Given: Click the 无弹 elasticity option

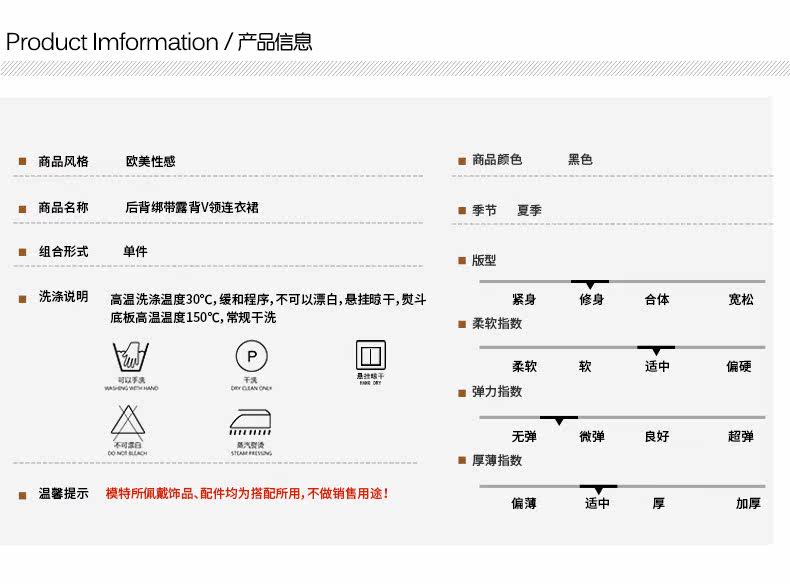Looking at the screenshot, I should point(524,436).
